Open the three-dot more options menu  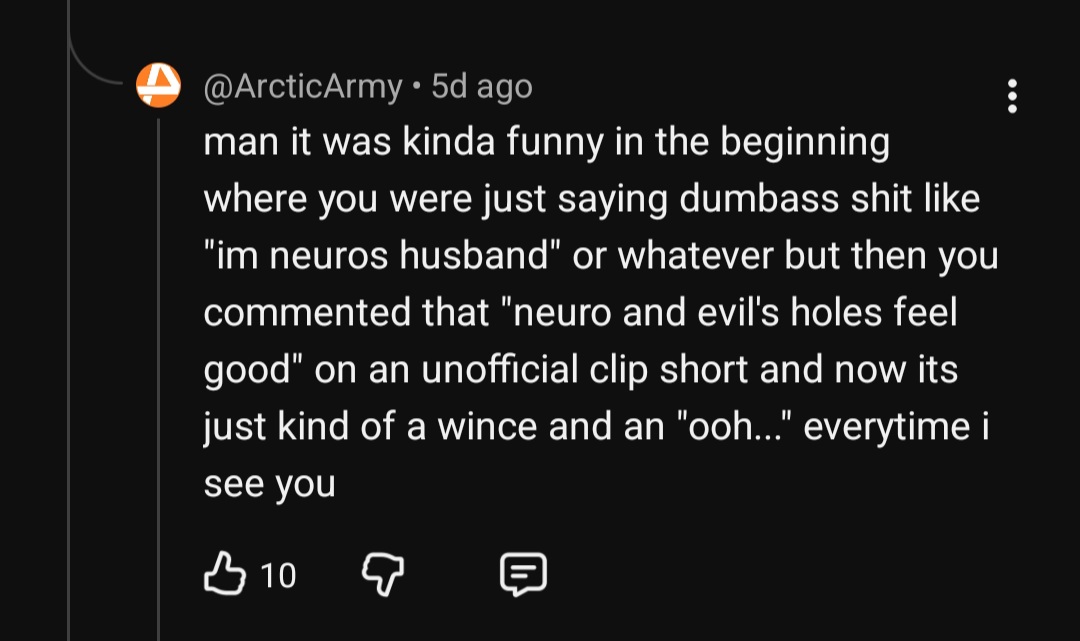(1012, 96)
